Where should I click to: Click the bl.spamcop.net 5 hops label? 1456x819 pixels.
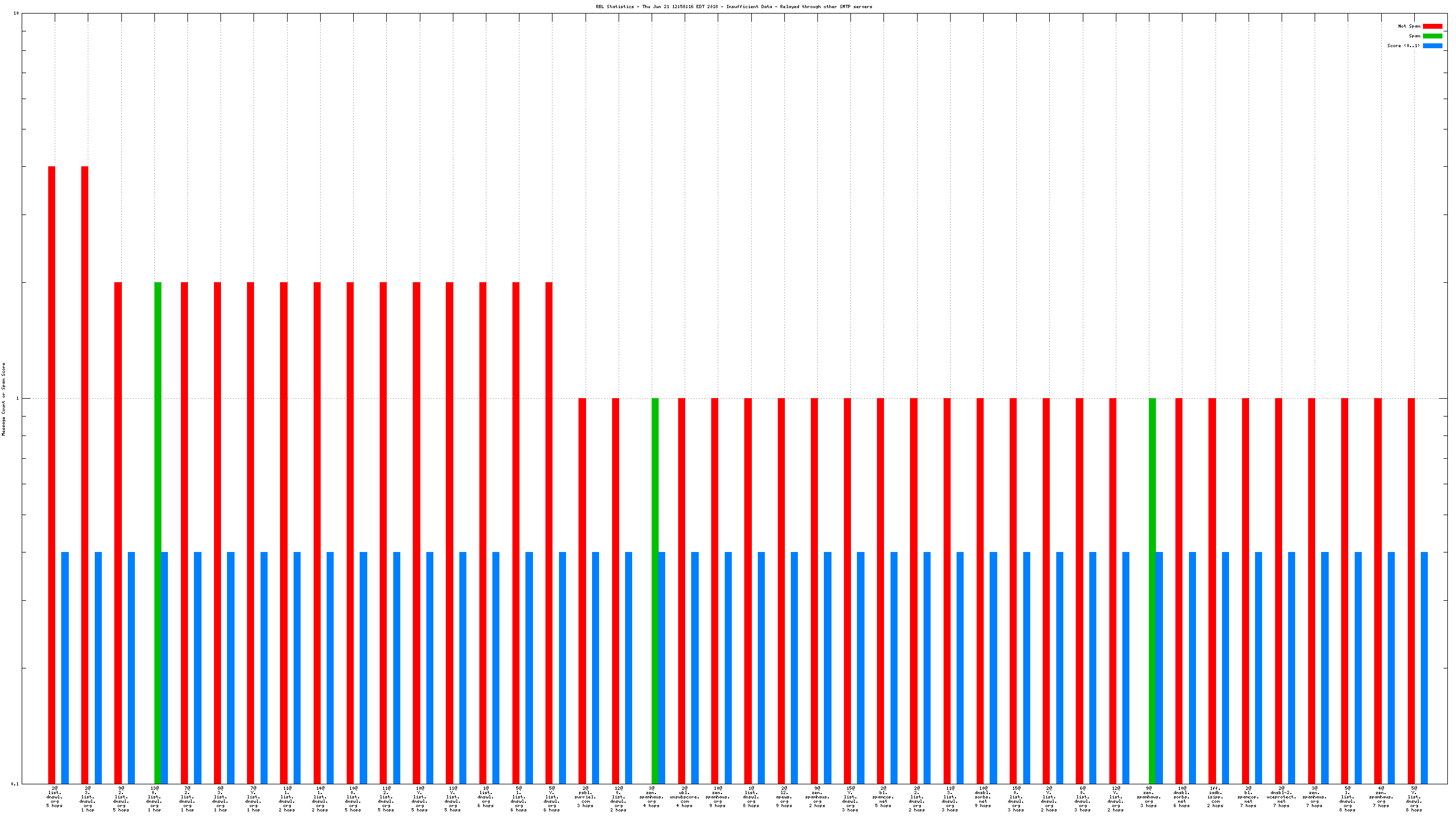pyautogui.click(x=883, y=796)
